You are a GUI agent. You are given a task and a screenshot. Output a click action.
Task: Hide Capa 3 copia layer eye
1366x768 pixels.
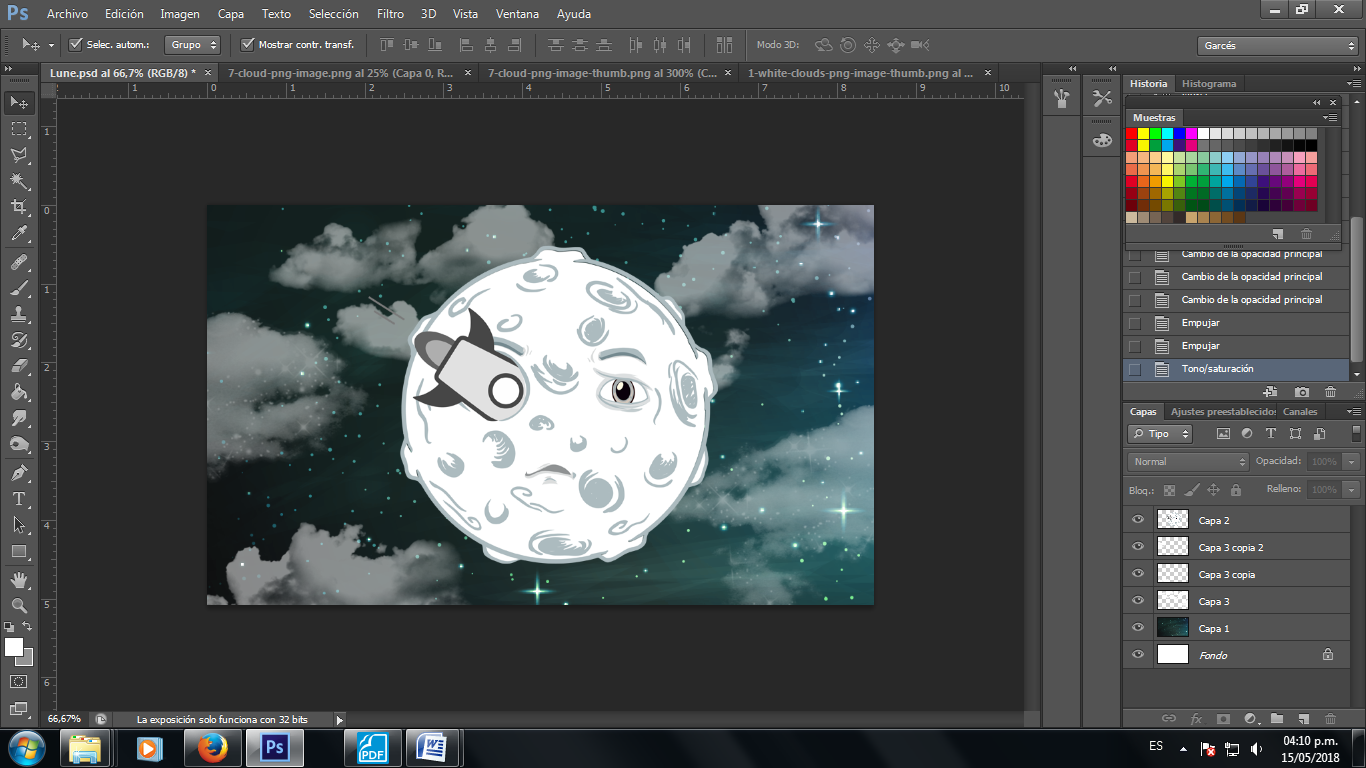(x=1137, y=574)
